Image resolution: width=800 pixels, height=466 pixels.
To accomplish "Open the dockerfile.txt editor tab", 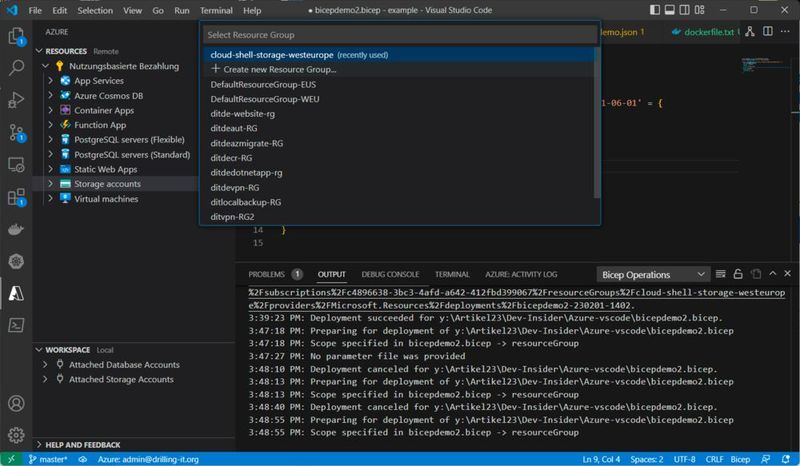I will pos(709,32).
